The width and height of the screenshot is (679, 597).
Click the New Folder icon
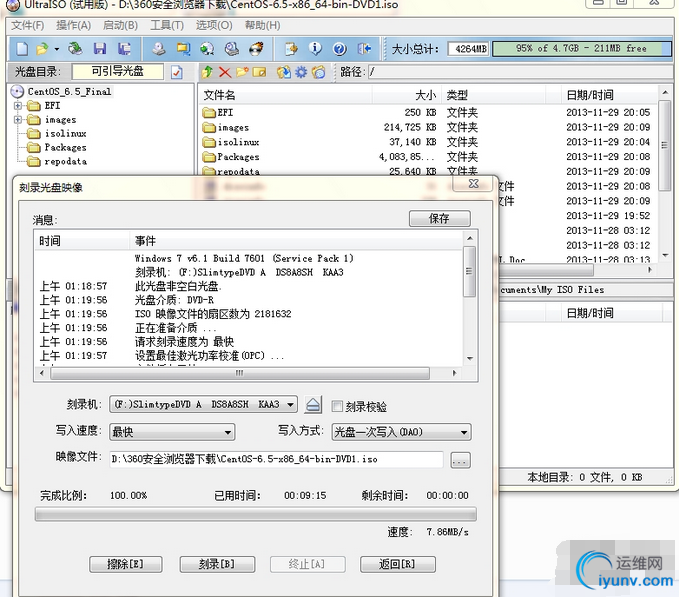tap(242, 72)
